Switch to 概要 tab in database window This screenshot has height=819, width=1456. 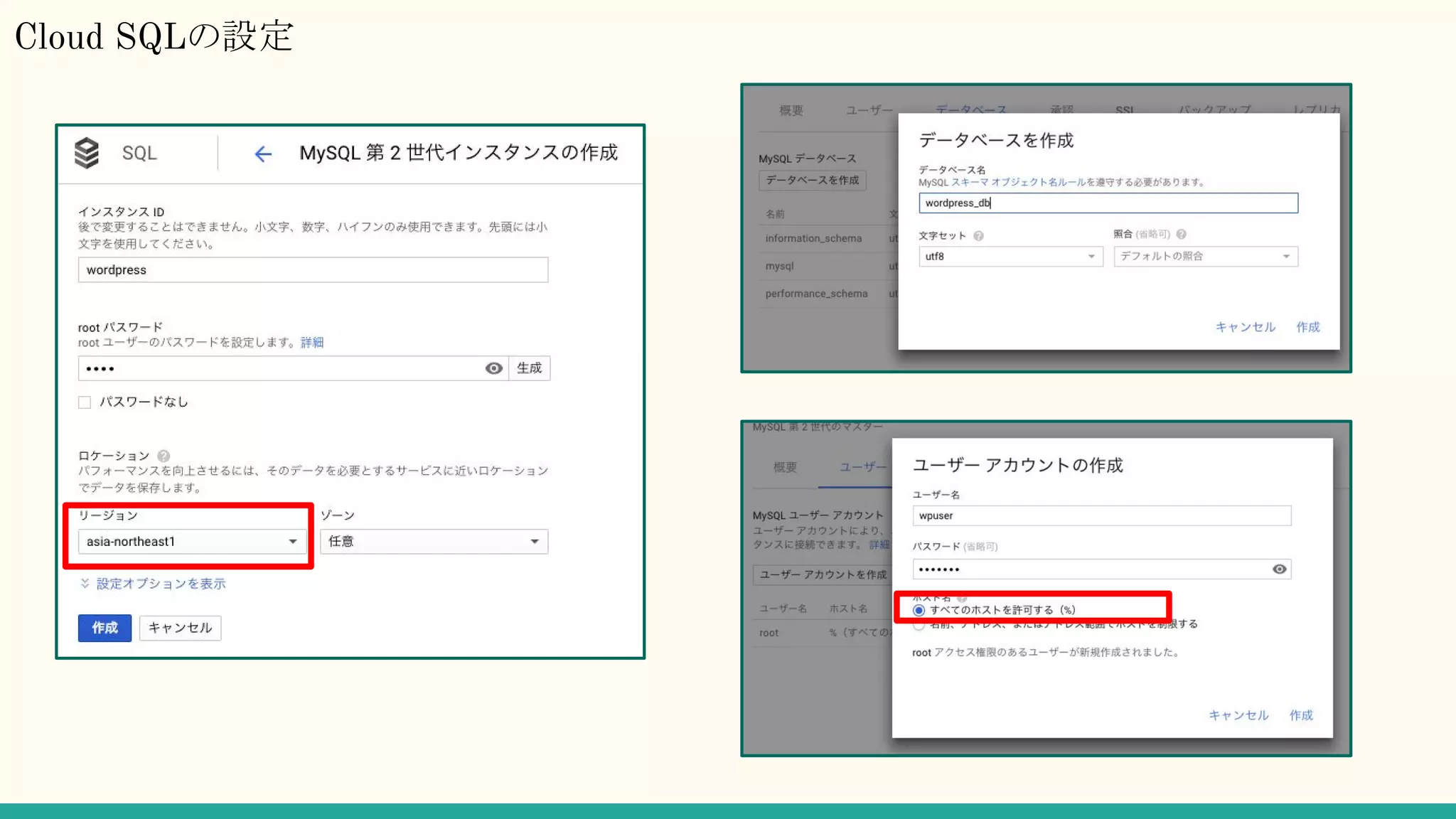[791, 110]
